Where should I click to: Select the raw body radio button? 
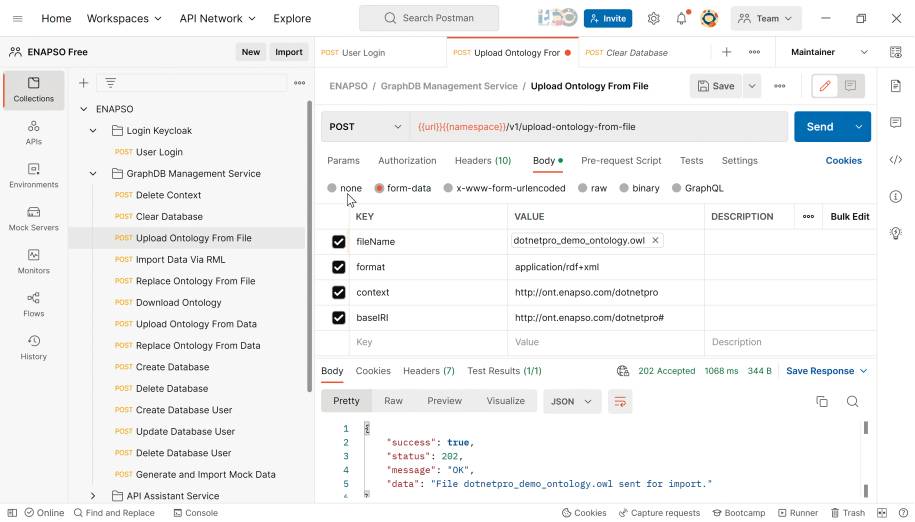click(x=582, y=188)
